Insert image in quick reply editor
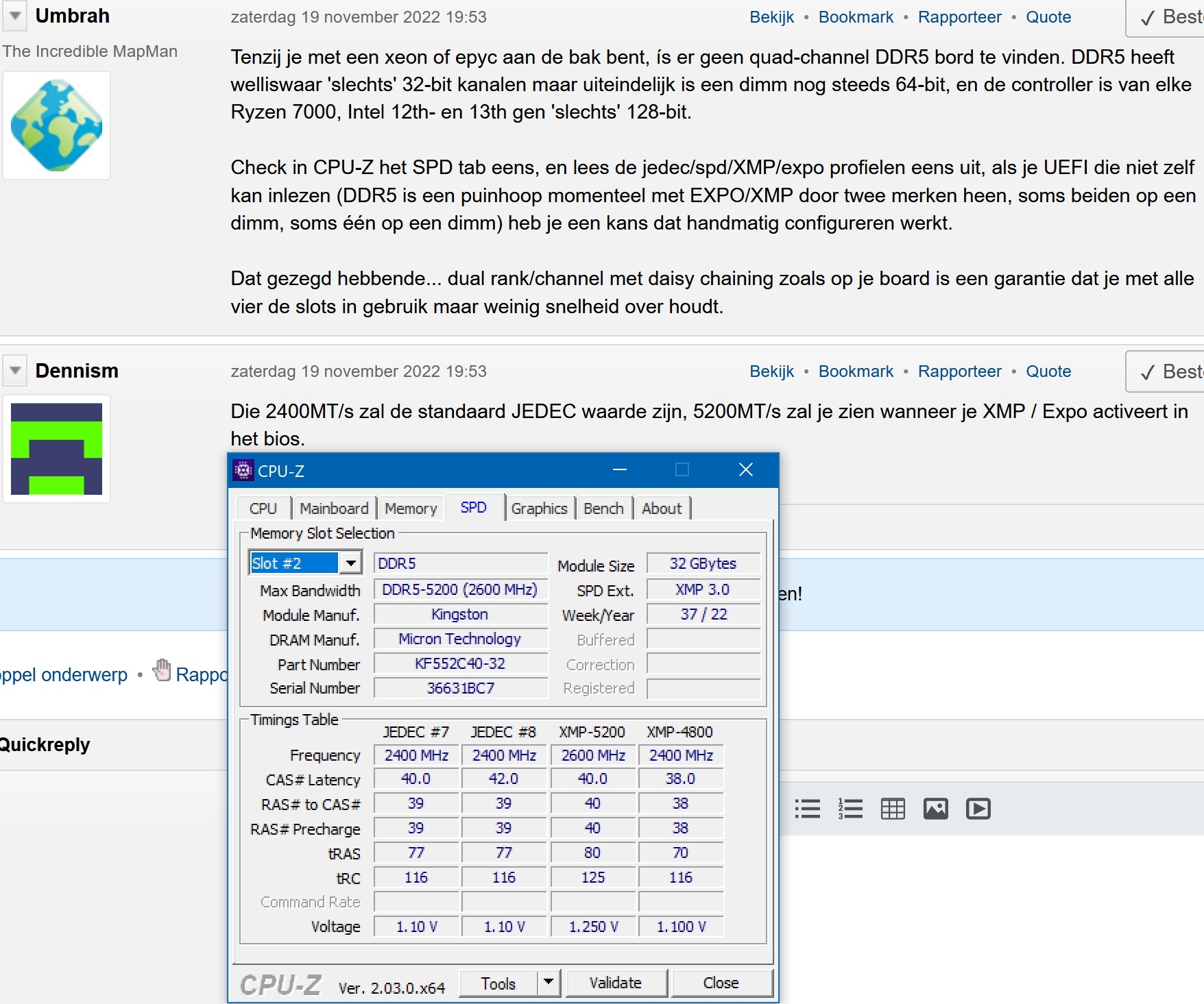 (936, 809)
